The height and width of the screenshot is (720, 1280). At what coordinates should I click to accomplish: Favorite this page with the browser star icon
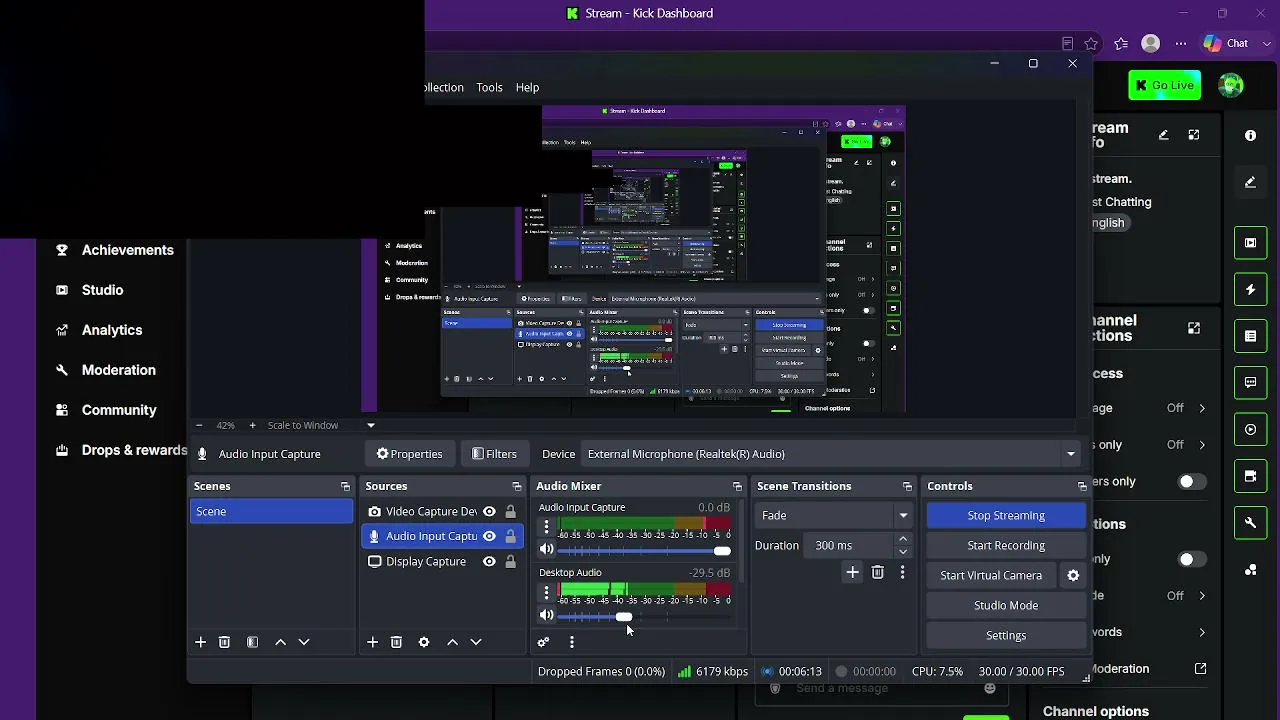(x=1091, y=44)
